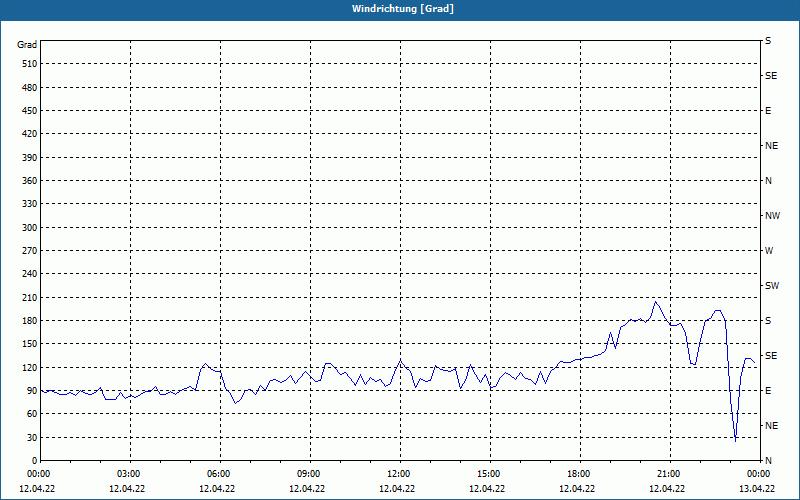Click the 120 value on the left axis

pyautogui.click(x=30, y=367)
